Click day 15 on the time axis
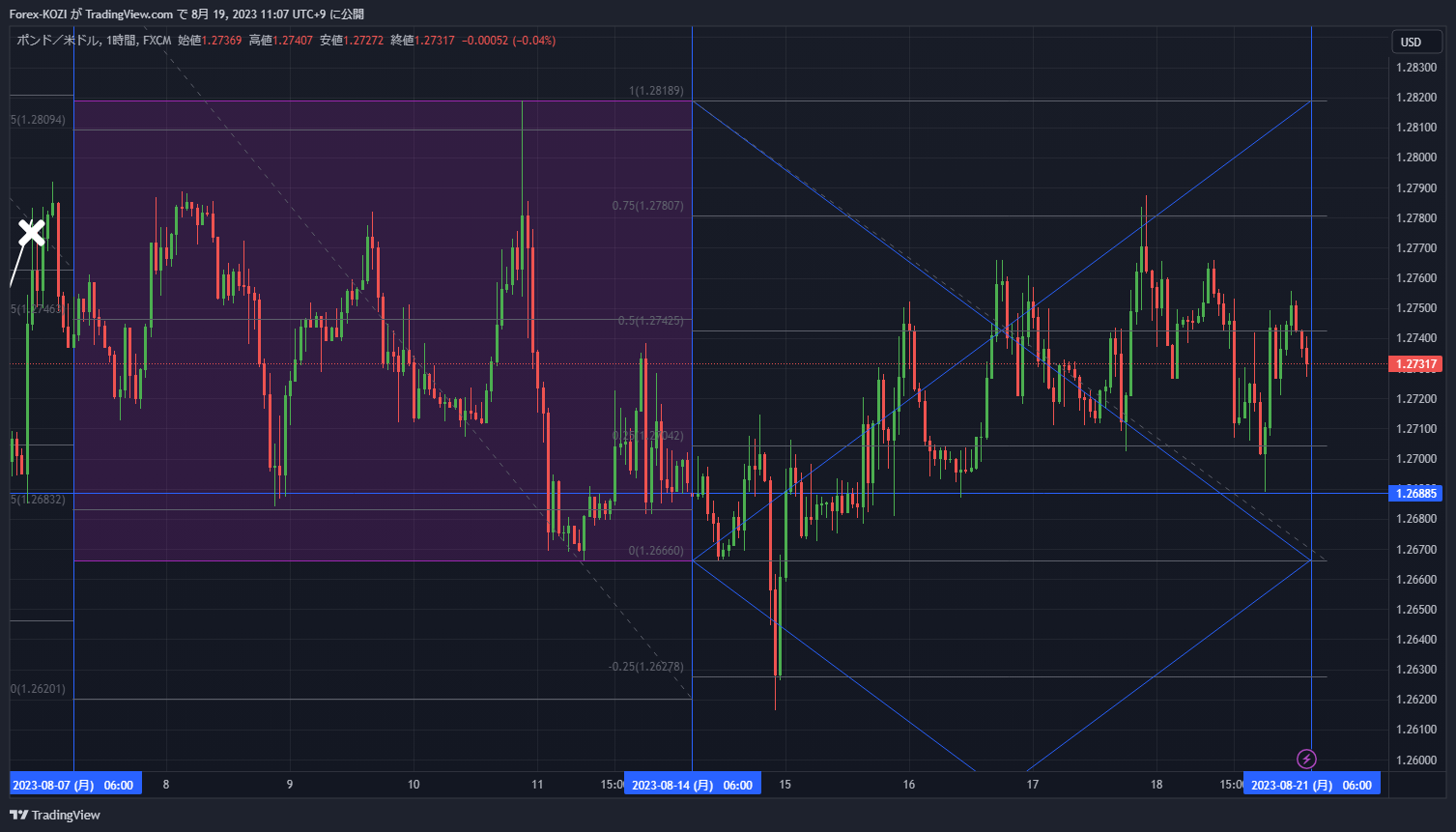The image size is (1456, 832). [785, 785]
